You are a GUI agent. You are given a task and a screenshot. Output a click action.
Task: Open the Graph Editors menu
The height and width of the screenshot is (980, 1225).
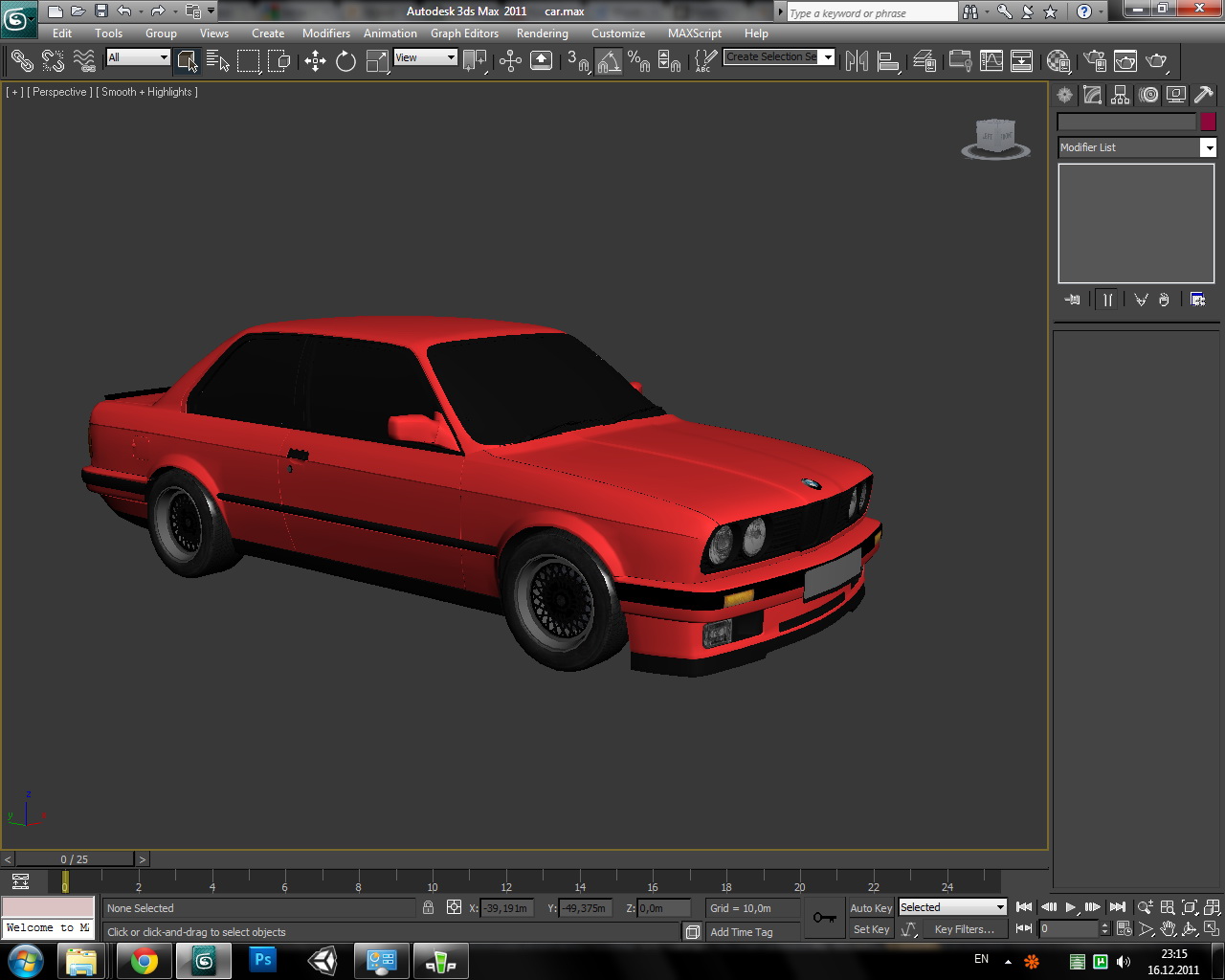pos(464,33)
